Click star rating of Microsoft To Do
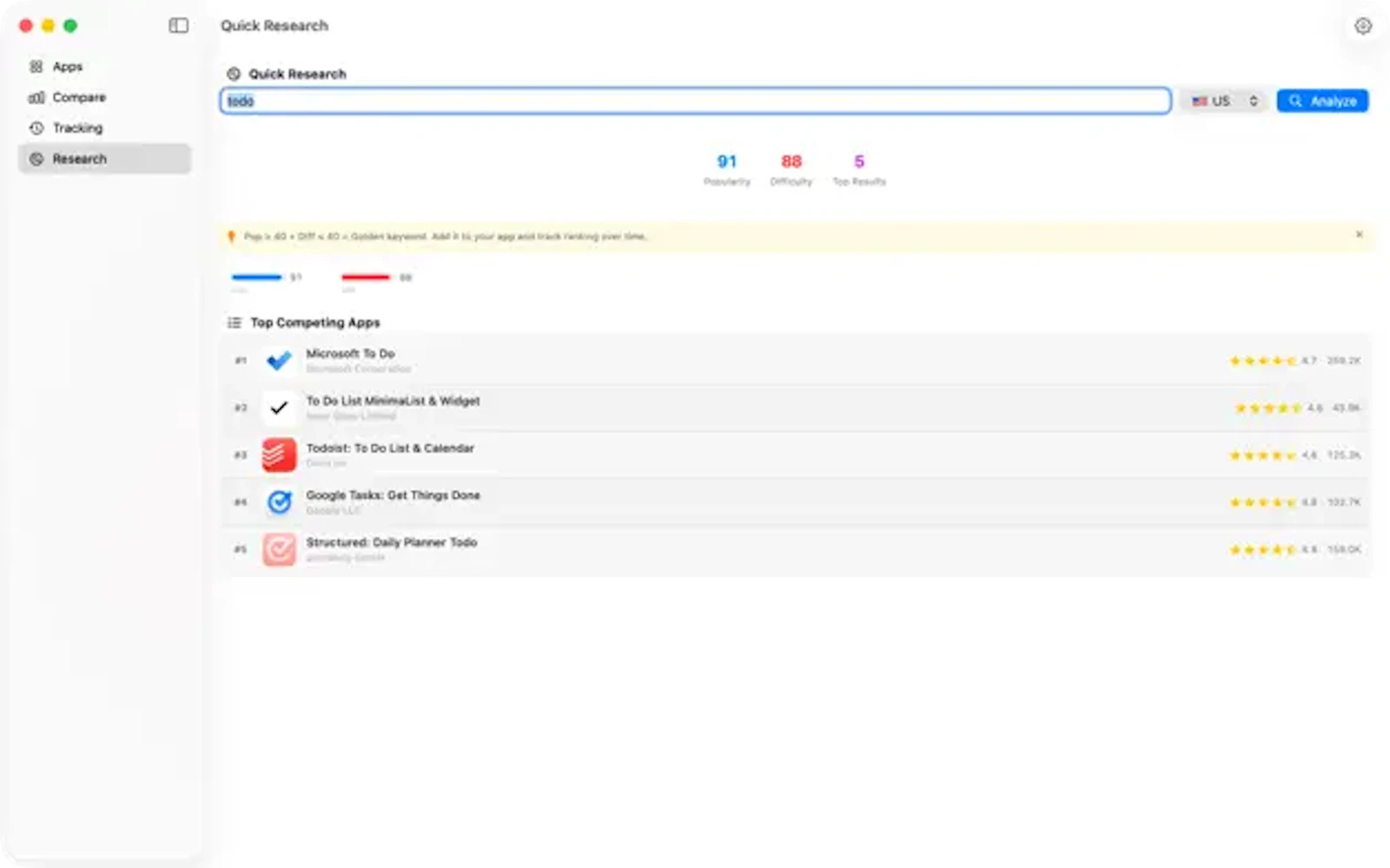The width and height of the screenshot is (1390, 868). [1263, 361]
